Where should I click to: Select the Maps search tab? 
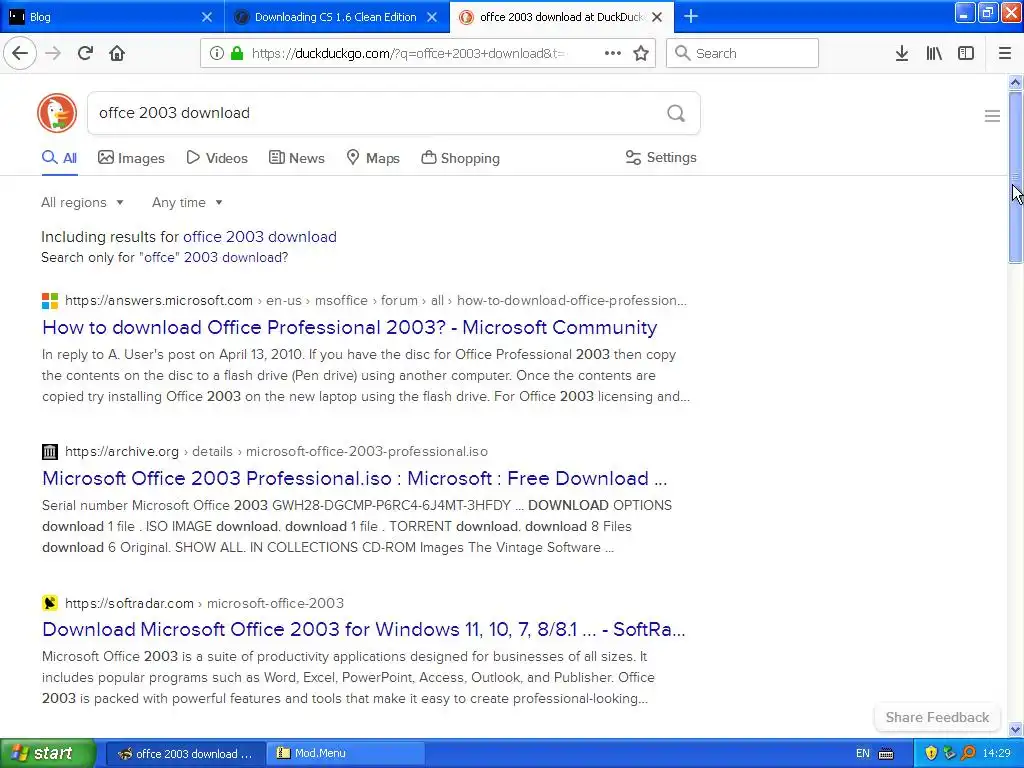(373, 158)
